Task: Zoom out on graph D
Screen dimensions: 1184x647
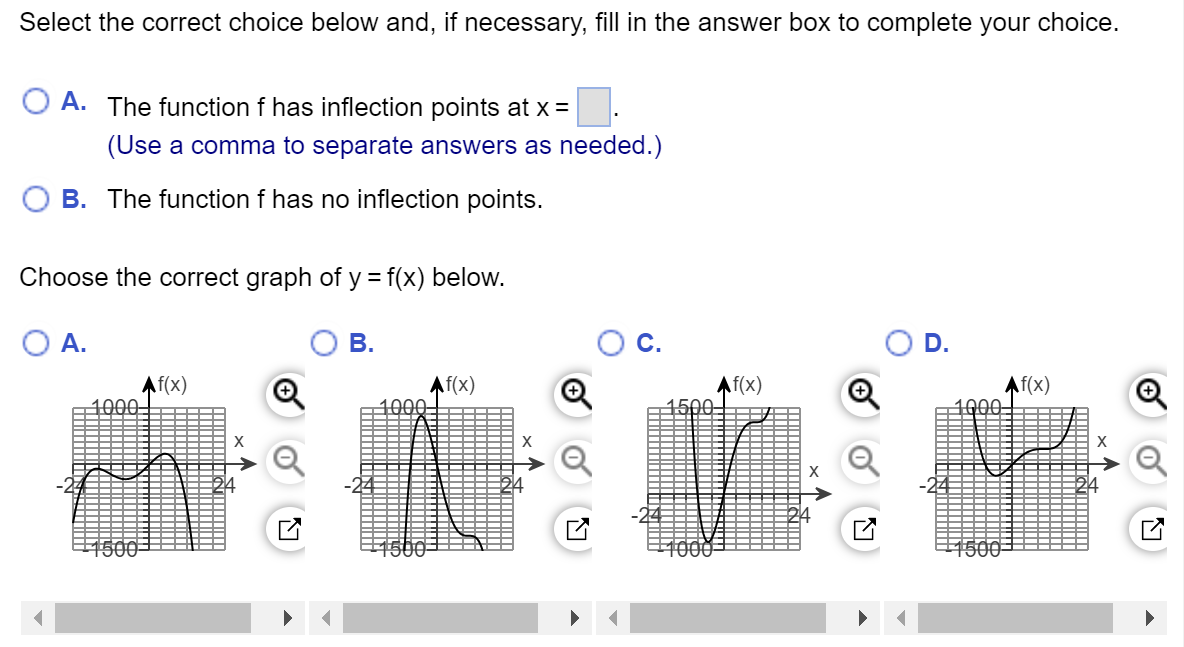Action: (1151, 458)
